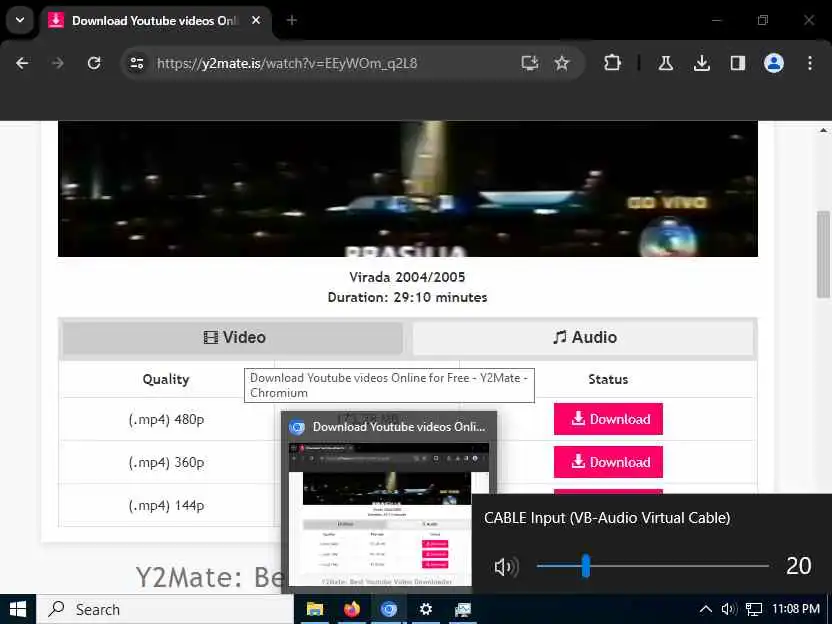832x624 pixels.
Task: Open Firefox from the taskbar
Action: tap(352, 609)
